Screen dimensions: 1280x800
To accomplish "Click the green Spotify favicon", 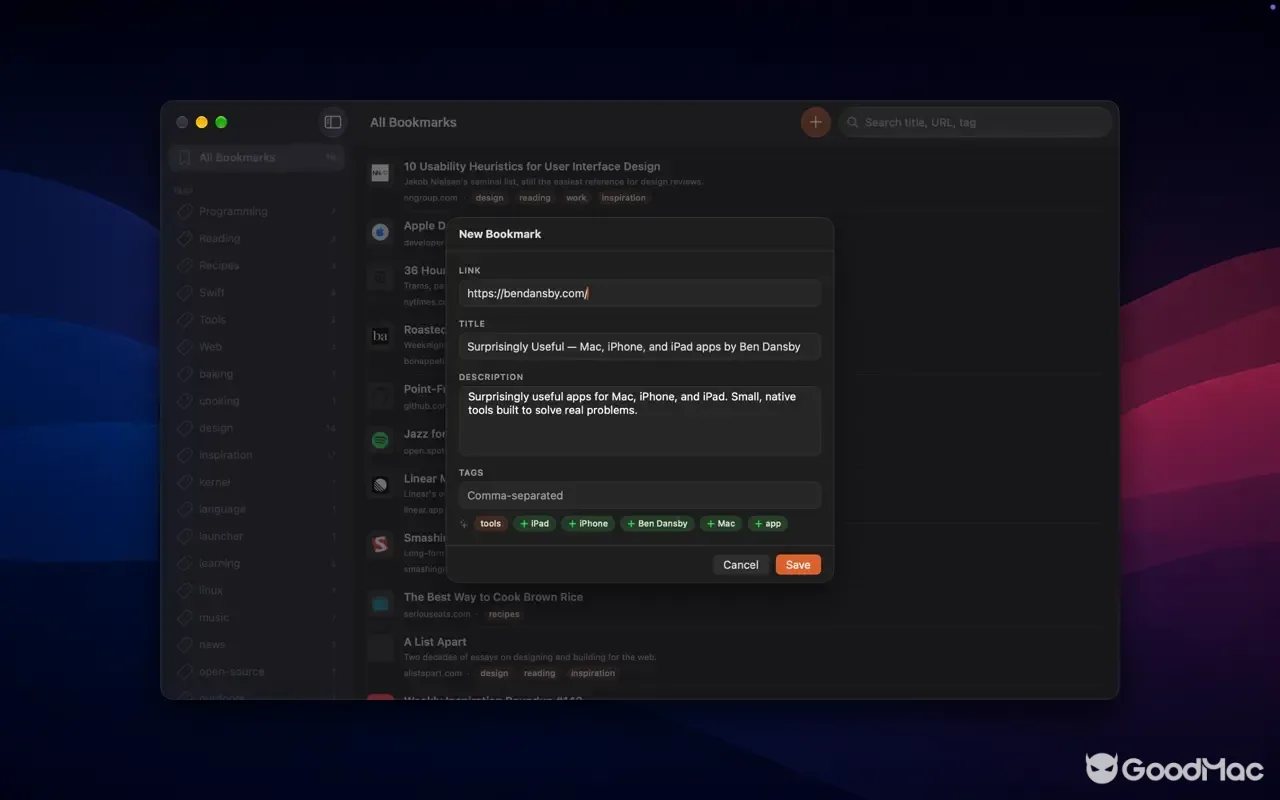I will 380,440.
